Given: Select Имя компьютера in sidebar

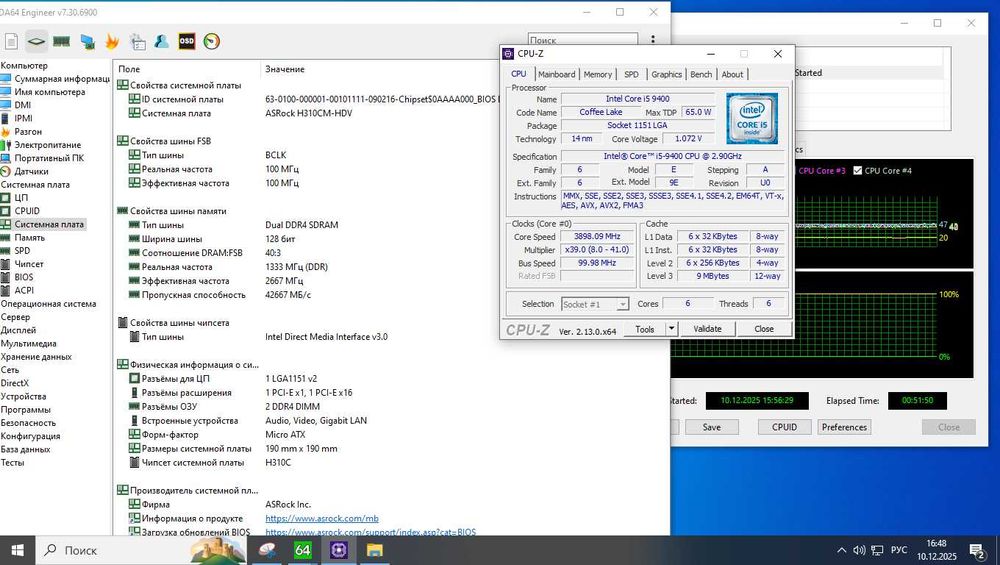Looking at the screenshot, I should pyautogui.click(x=50, y=92).
